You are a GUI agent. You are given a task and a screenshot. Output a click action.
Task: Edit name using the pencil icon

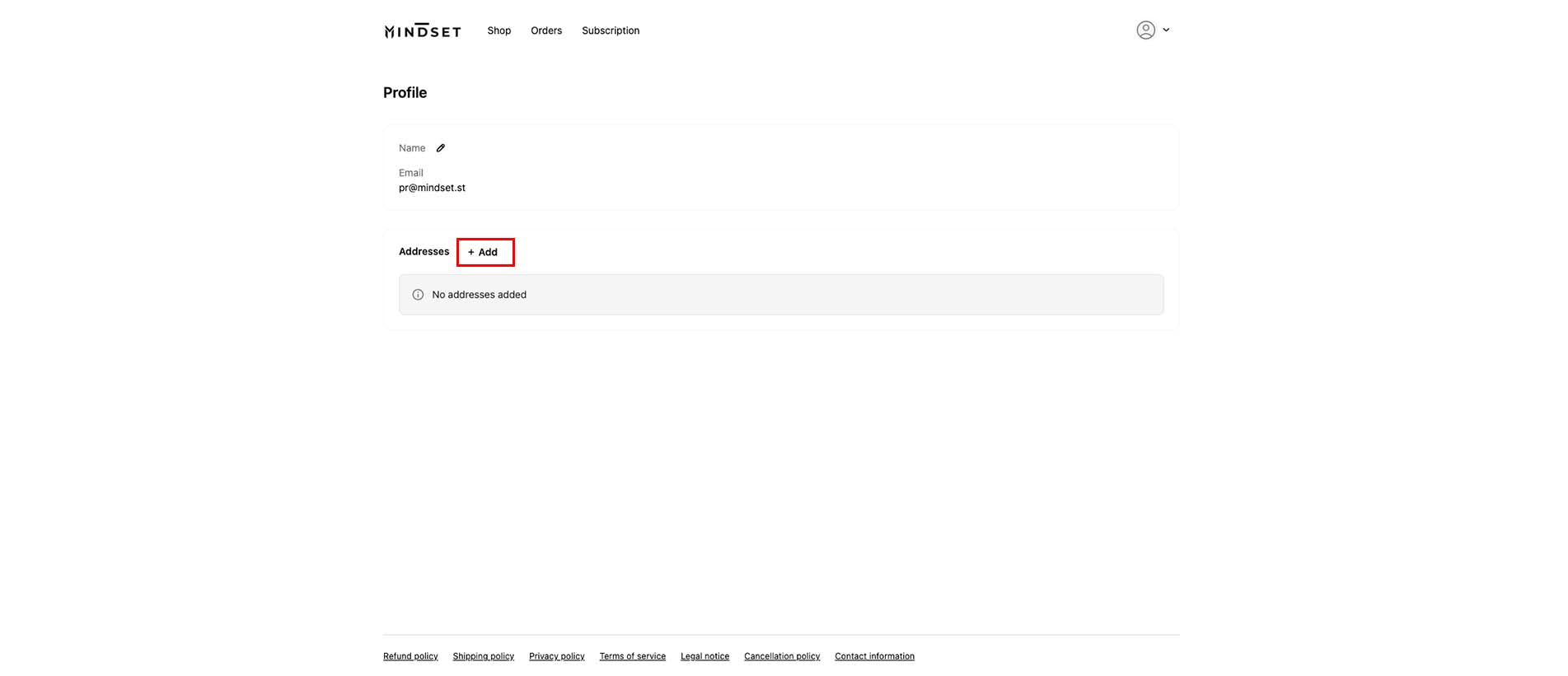[441, 148]
